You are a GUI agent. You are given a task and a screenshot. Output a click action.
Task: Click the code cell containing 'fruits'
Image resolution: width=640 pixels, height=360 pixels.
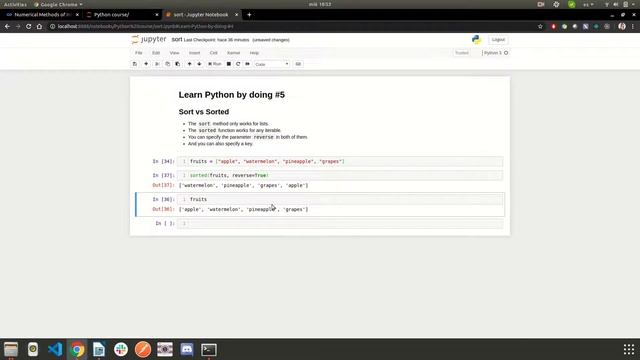[x=340, y=200]
